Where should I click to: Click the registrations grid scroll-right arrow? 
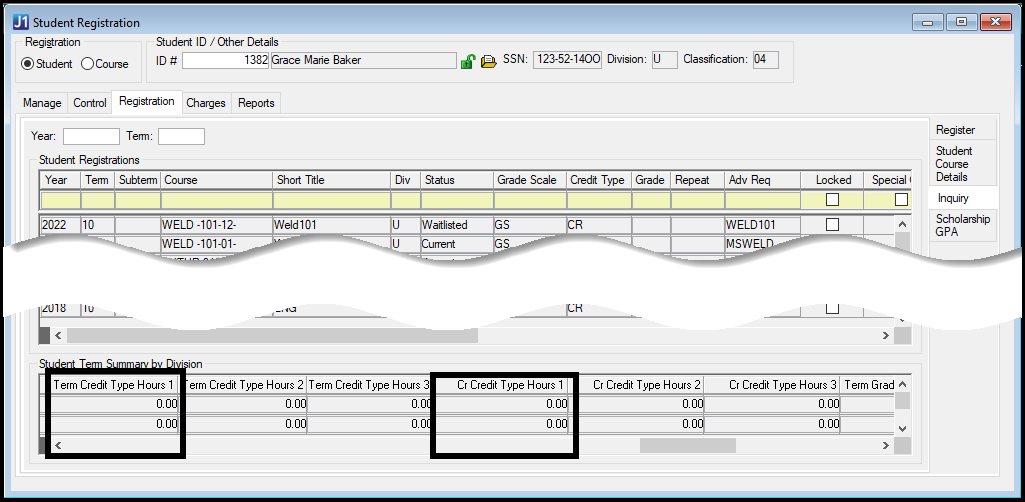884,336
